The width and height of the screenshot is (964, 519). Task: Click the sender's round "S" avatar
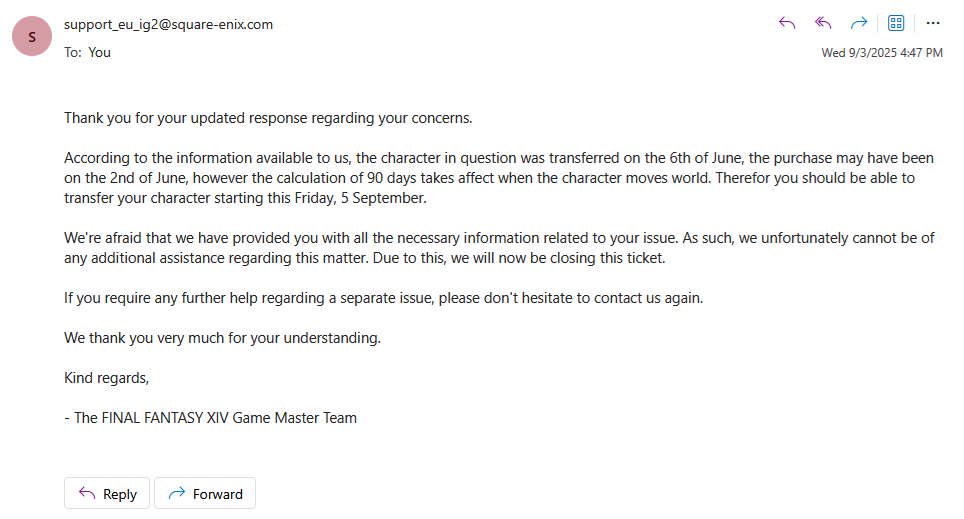[33, 36]
